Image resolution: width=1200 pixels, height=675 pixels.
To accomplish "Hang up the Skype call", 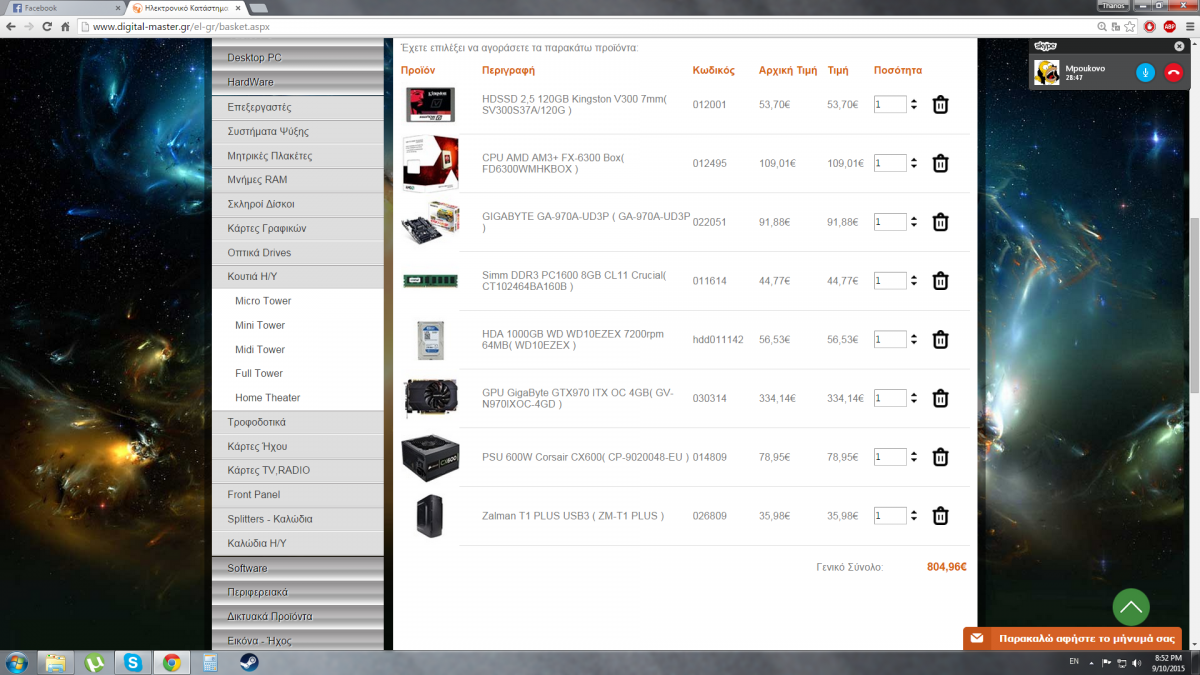I will [x=1173, y=73].
